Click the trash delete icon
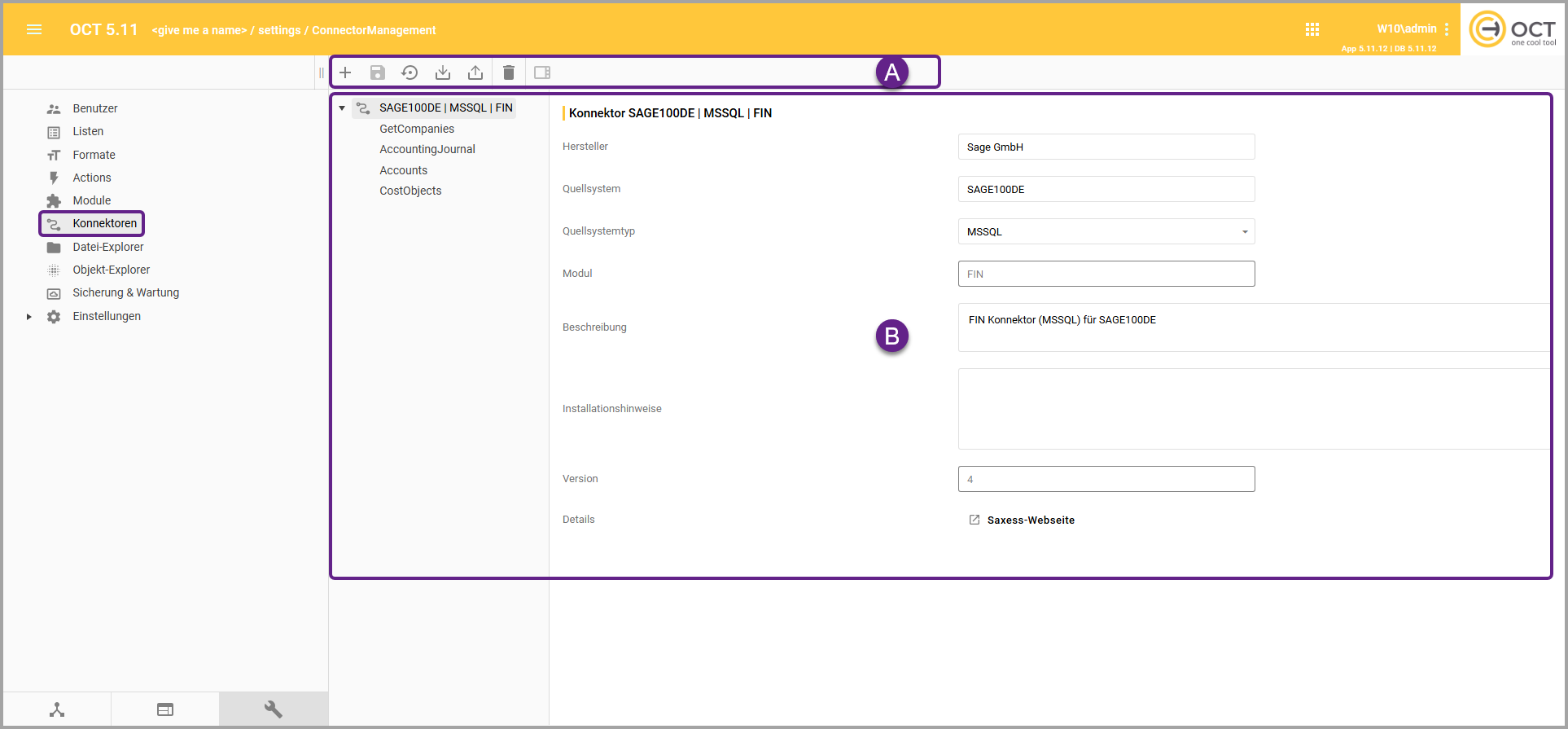This screenshot has height=729, width=1568. click(509, 72)
